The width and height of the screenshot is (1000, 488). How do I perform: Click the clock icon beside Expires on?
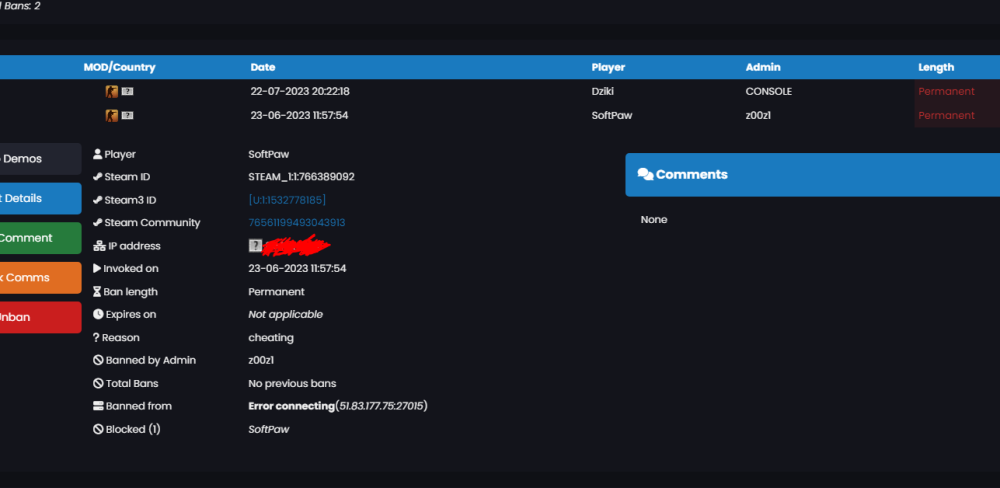tap(98, 314)
